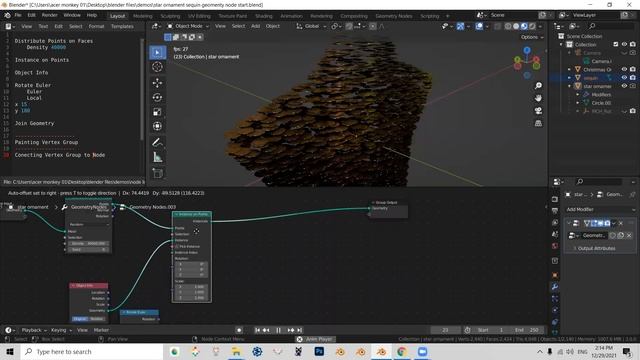Click the current frame number field
Image resolution: width=640 pixels, height=360 pixels.
click(445, 330)
